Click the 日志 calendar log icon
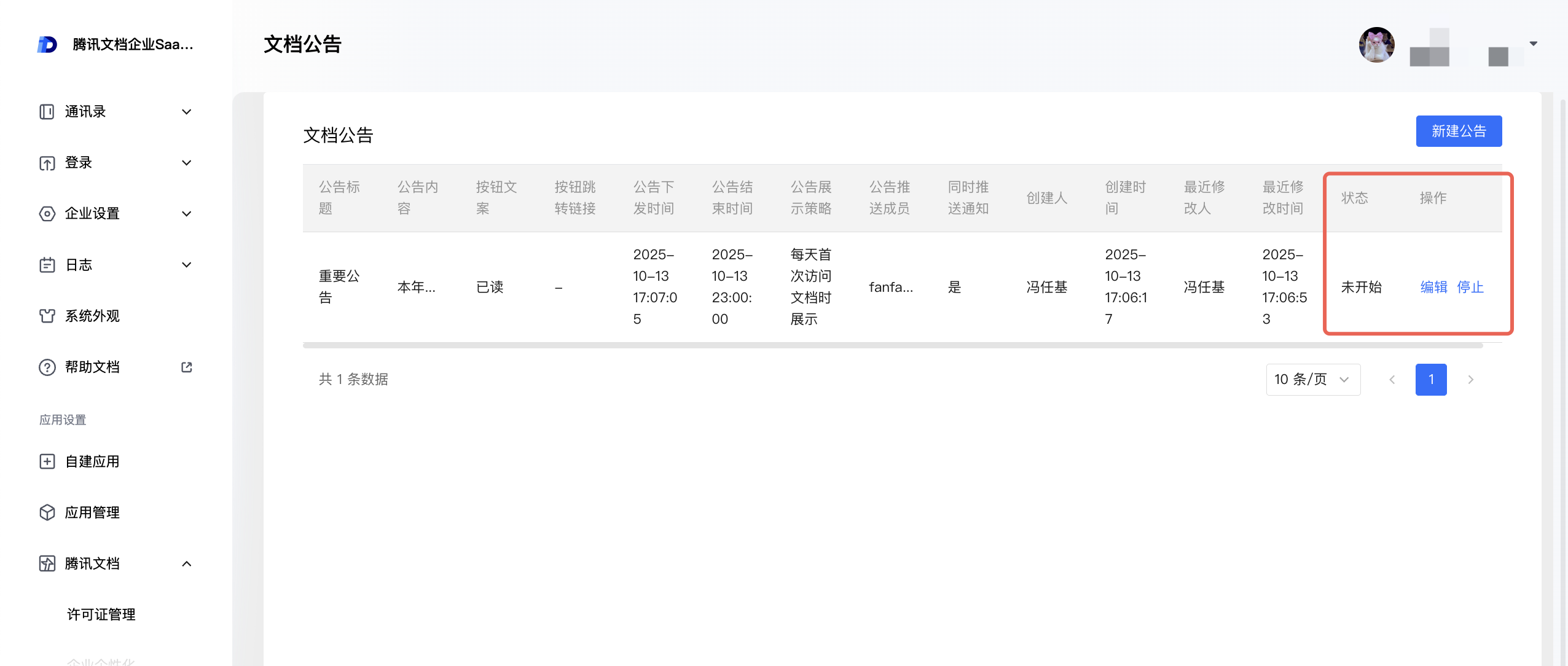This screenshot has width=1568, height=666. point(47,265)
